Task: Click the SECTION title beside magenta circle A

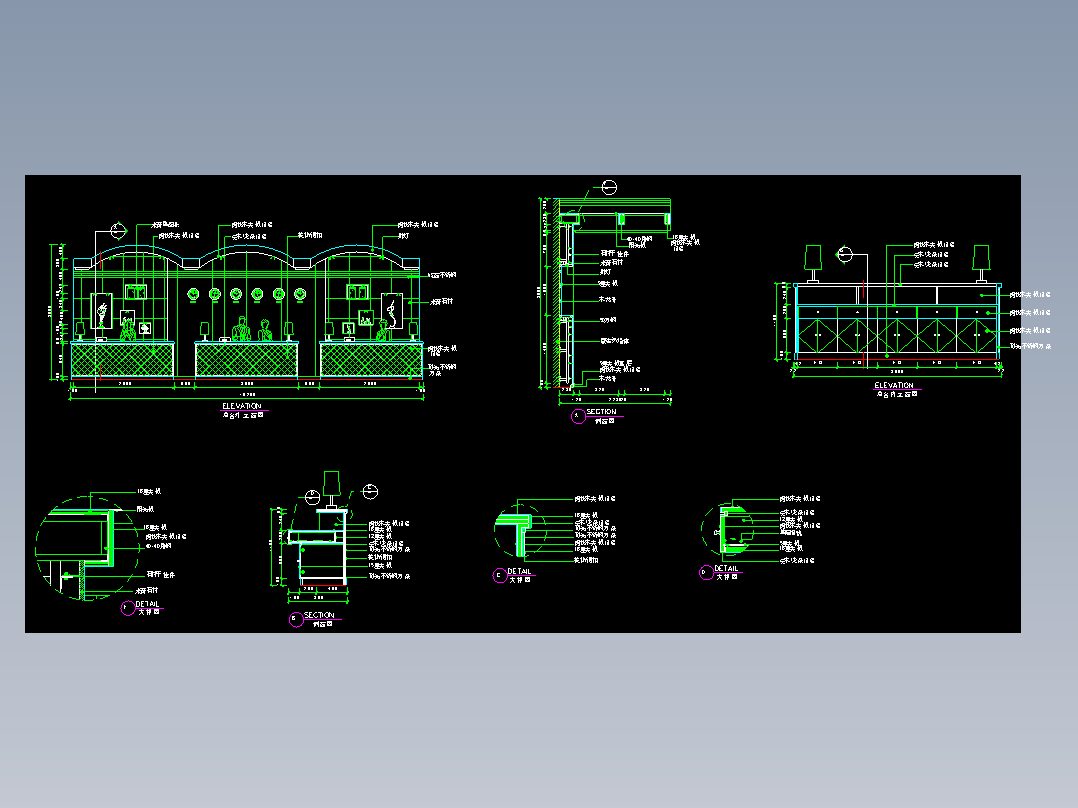Action: click(601, 412)
